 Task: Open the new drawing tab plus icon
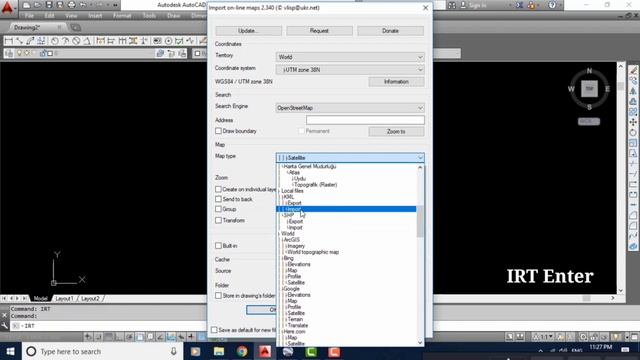click(x=76, y=27)
